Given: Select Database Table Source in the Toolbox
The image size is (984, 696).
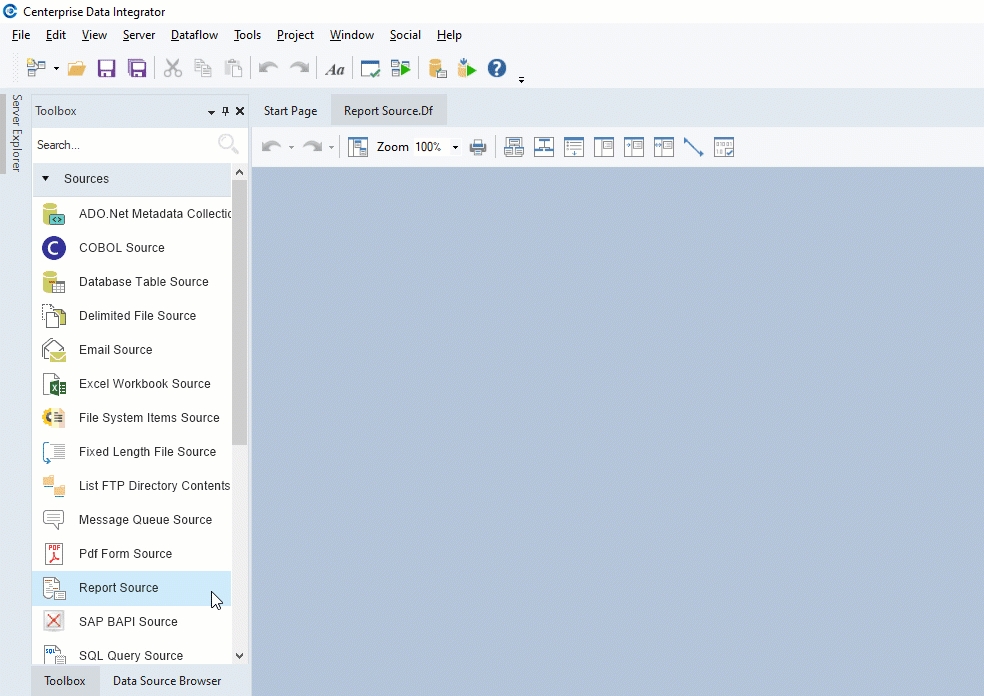Looking at the screenshot, I should 143,282.
